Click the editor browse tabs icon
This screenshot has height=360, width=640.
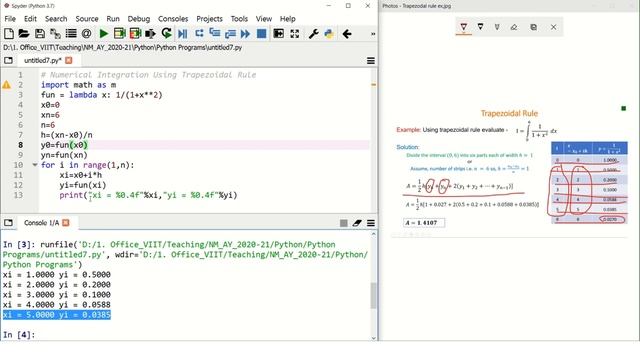tap(8, 60)
